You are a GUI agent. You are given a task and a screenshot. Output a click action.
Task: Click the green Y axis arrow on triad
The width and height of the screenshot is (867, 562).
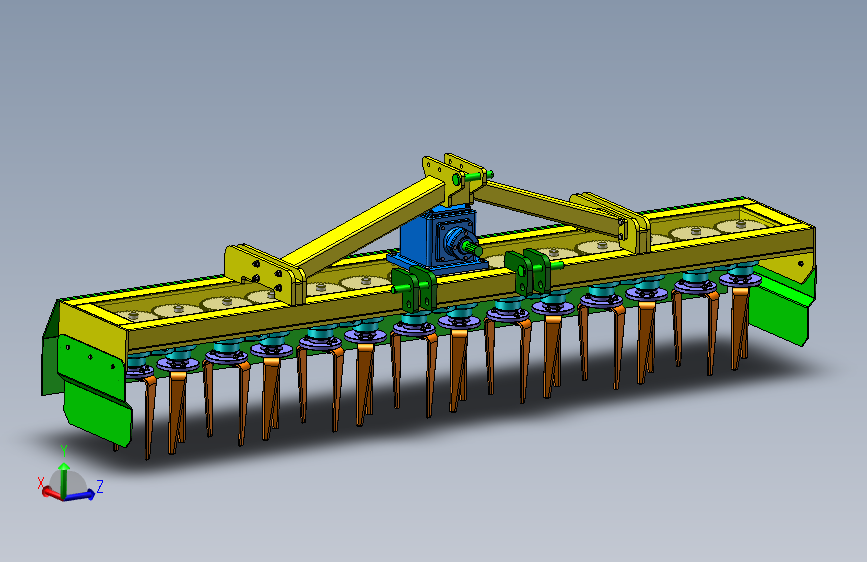pos(64,480)
